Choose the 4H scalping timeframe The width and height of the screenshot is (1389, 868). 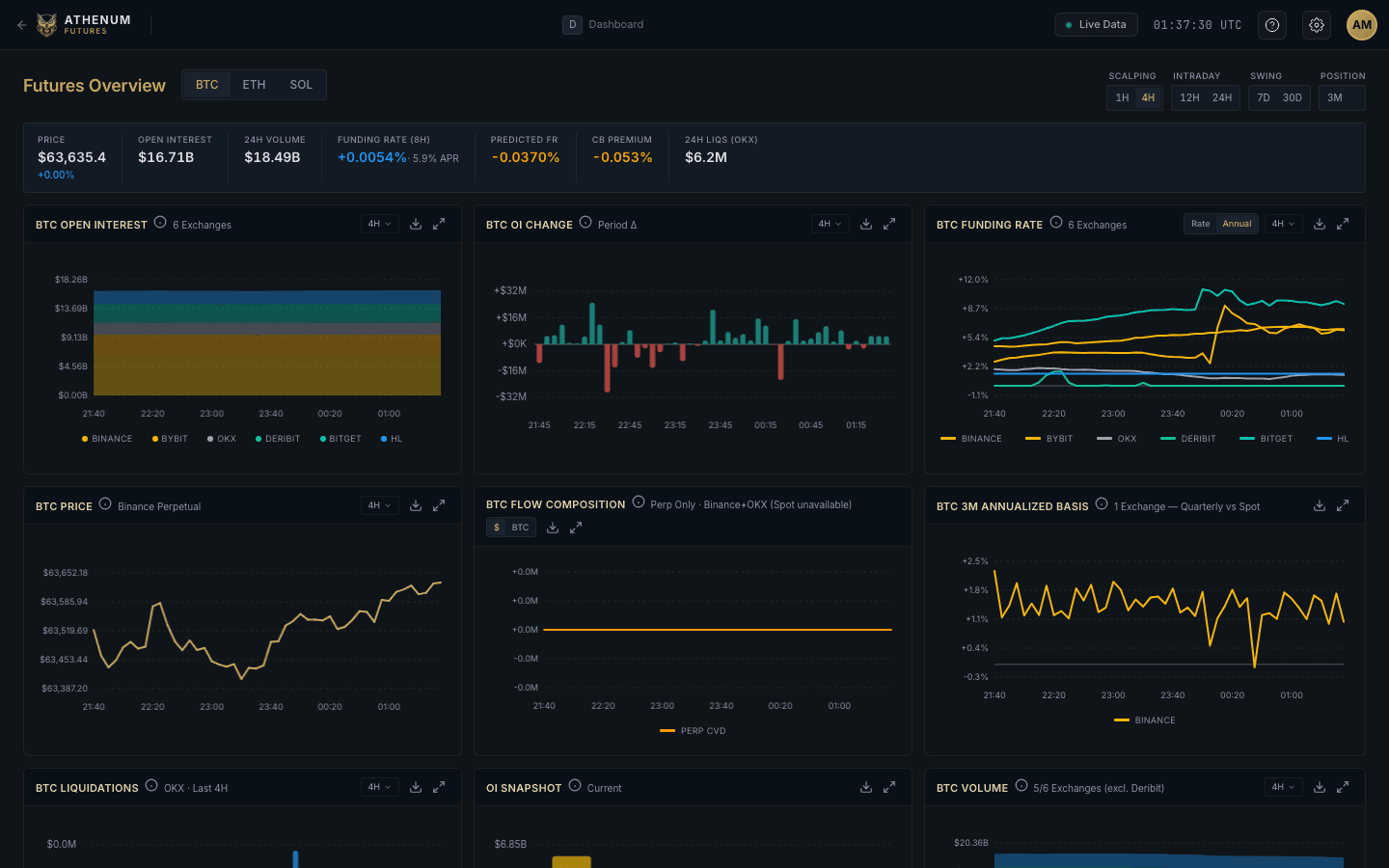pos(1148,97)
